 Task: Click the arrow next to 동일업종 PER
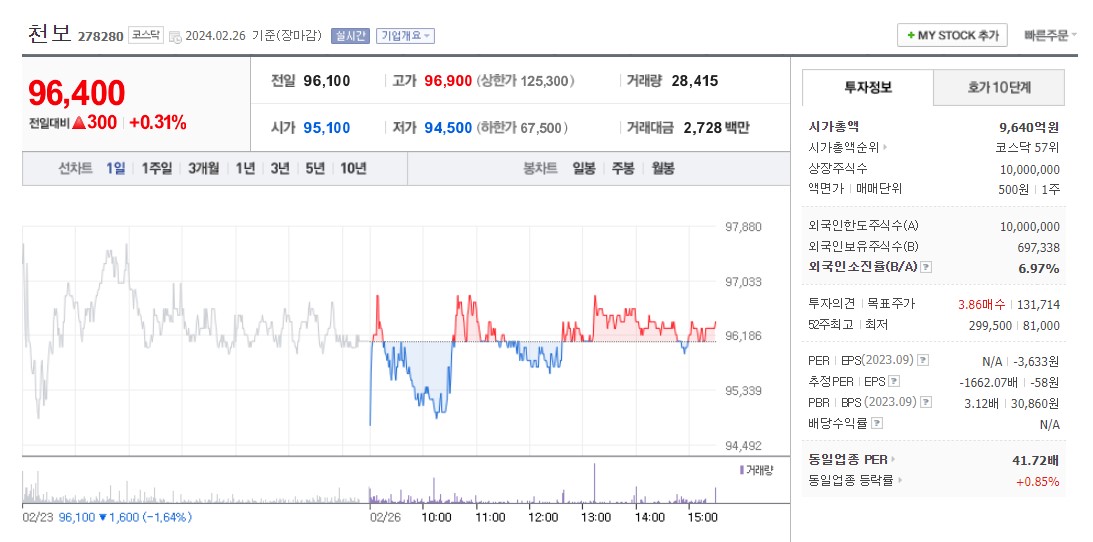(892, 459)
